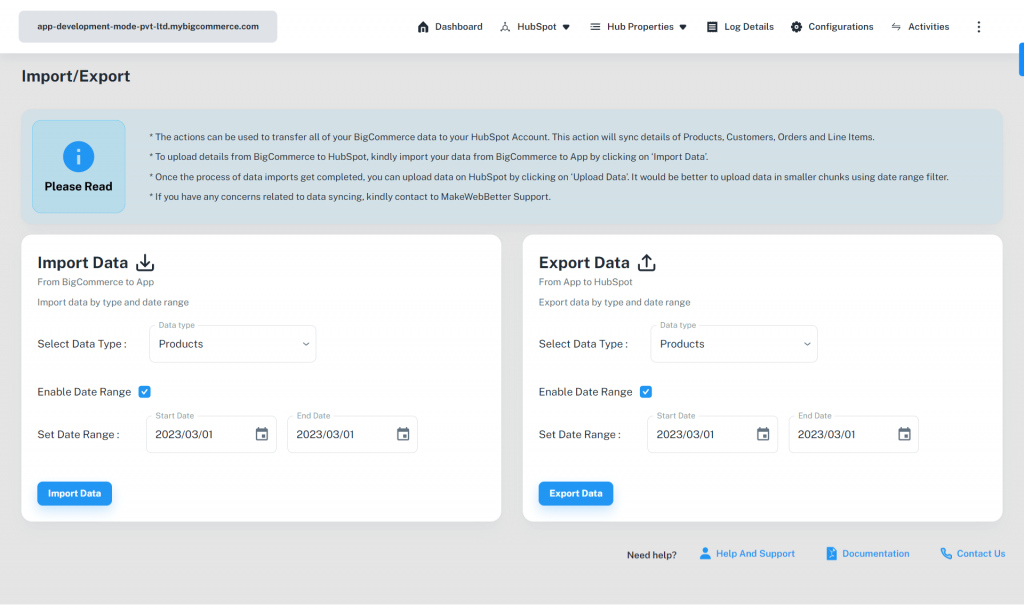1024x605 pixels.
Task: Click the Help And Support person icon
Action: (705, 553)
